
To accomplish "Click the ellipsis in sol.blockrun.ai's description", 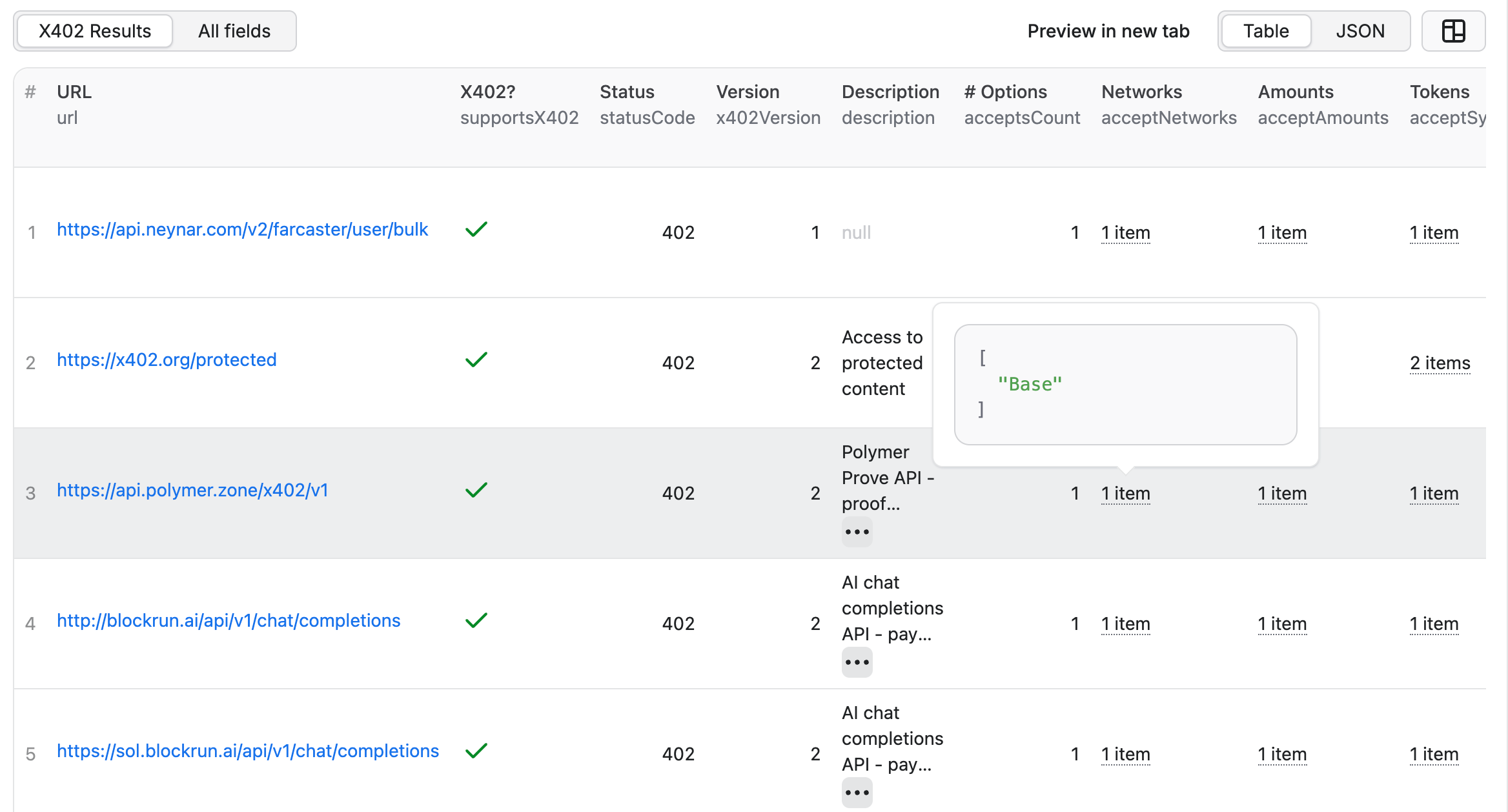I will 857,792.
